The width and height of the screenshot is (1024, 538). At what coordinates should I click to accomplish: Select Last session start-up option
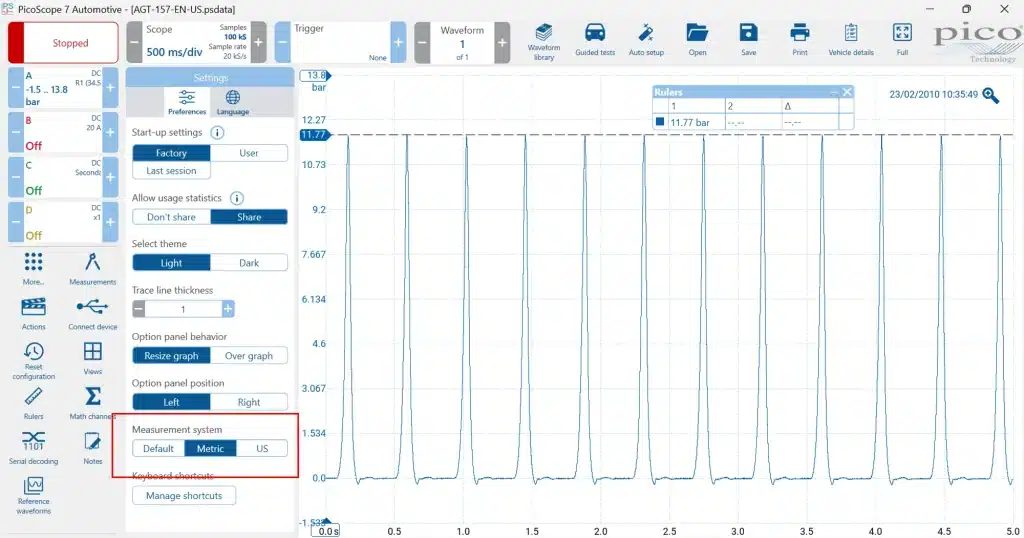click(x=171, y=170)
